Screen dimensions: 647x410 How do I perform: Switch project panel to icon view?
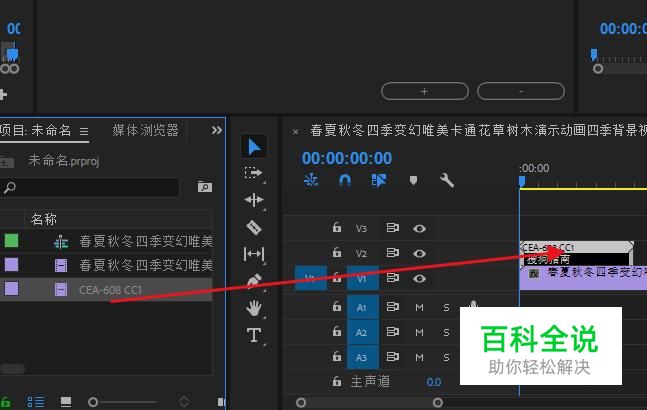coord(66,401)
